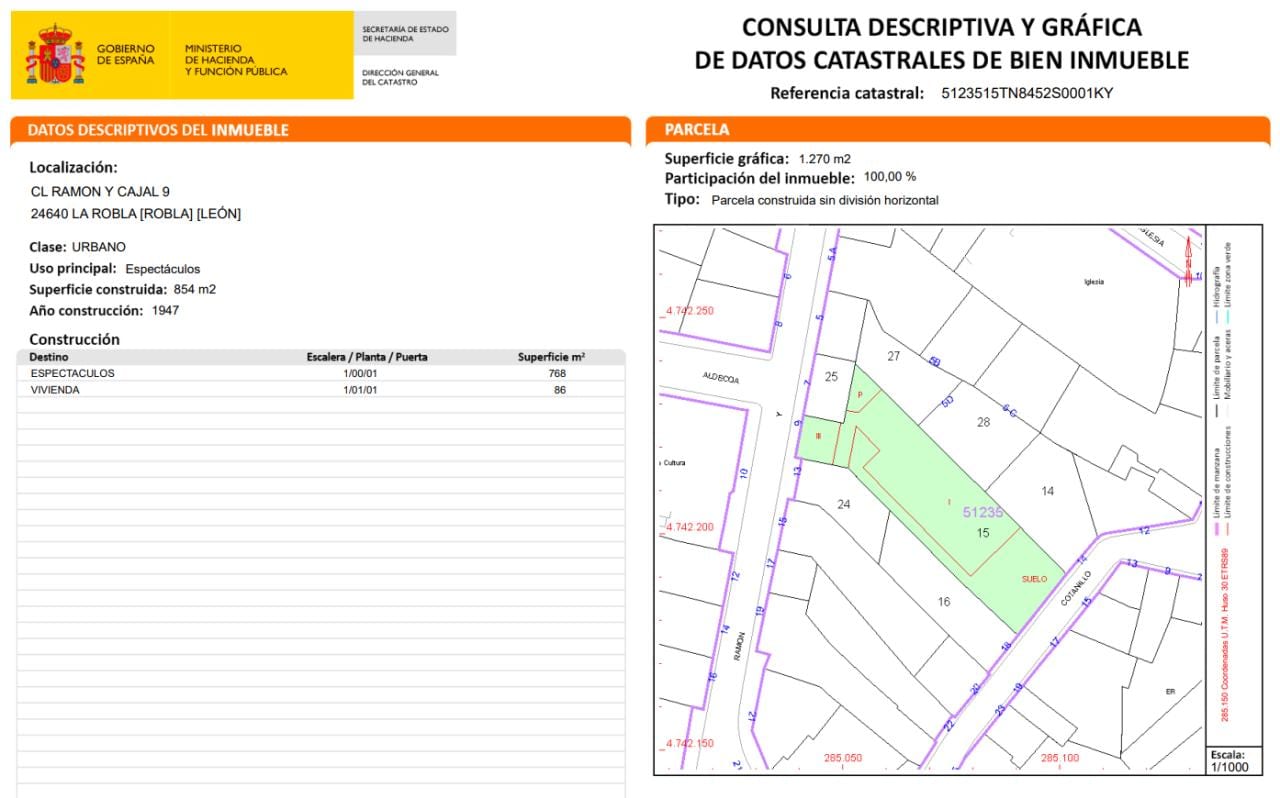The height and width of the screenshot is (798, 1280).
Task: Click the coordinate label '4.742.250'
Action: point(690,311)
